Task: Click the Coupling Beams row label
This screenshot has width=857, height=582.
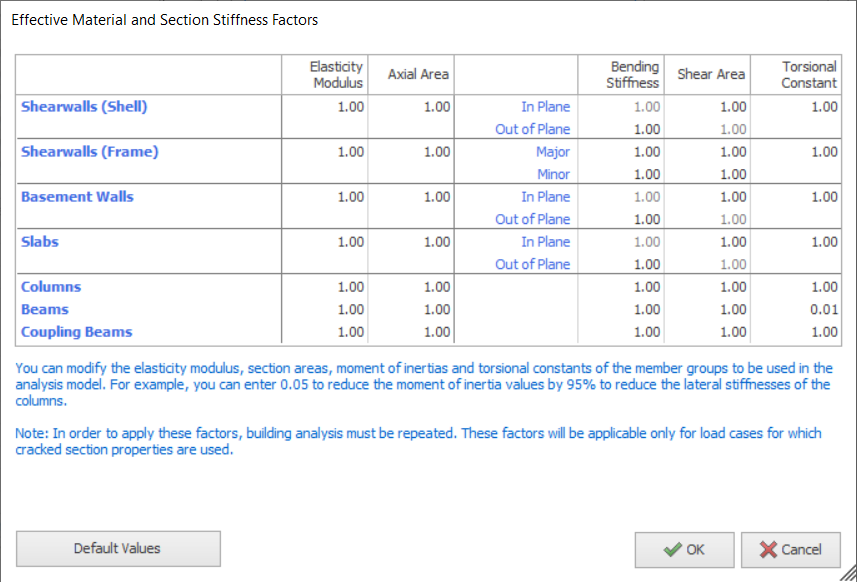Action: [76, 332]
